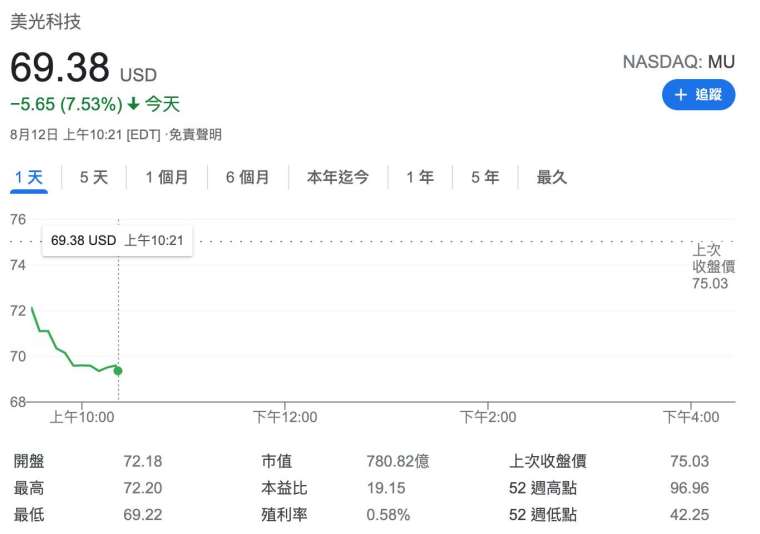Click the 76 y-axis label
Image resolution: width=760 pixels, height=534 pixels.
pyautogui.click(x=18, y=220)
